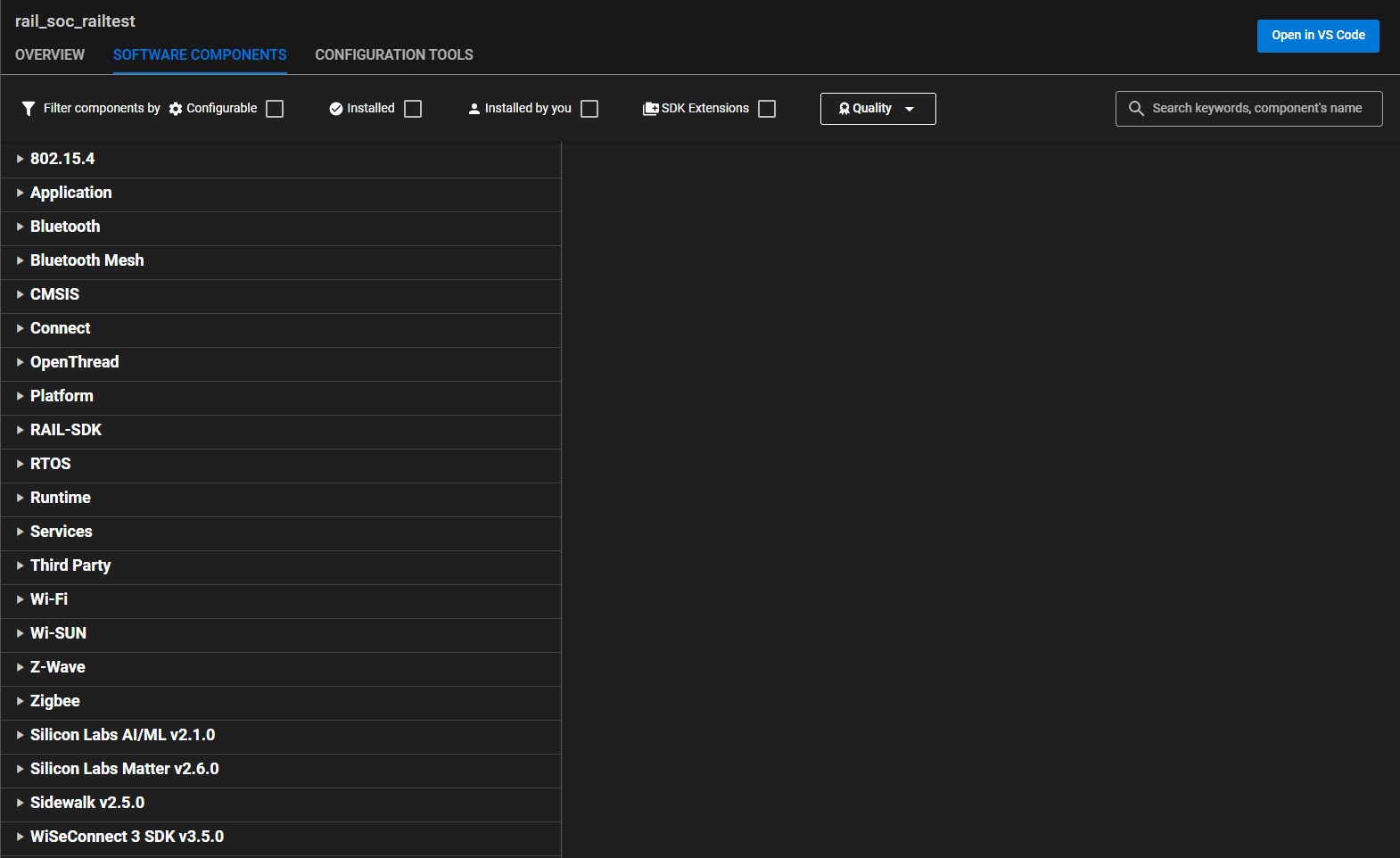Select the Services tree row
Screen dimensions: 1400x858
click(281, 532)
